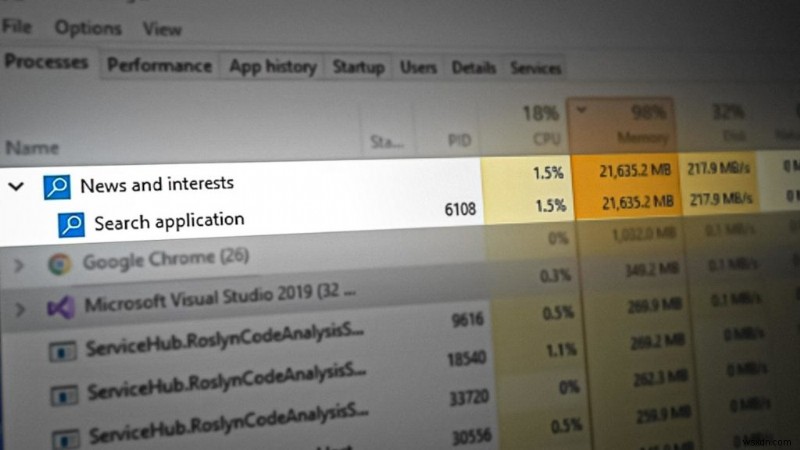800x450 pixels.
Task: Select the ServiceHub process name with PID 33720
Action: pyautogui.click(x=229, y=426)
